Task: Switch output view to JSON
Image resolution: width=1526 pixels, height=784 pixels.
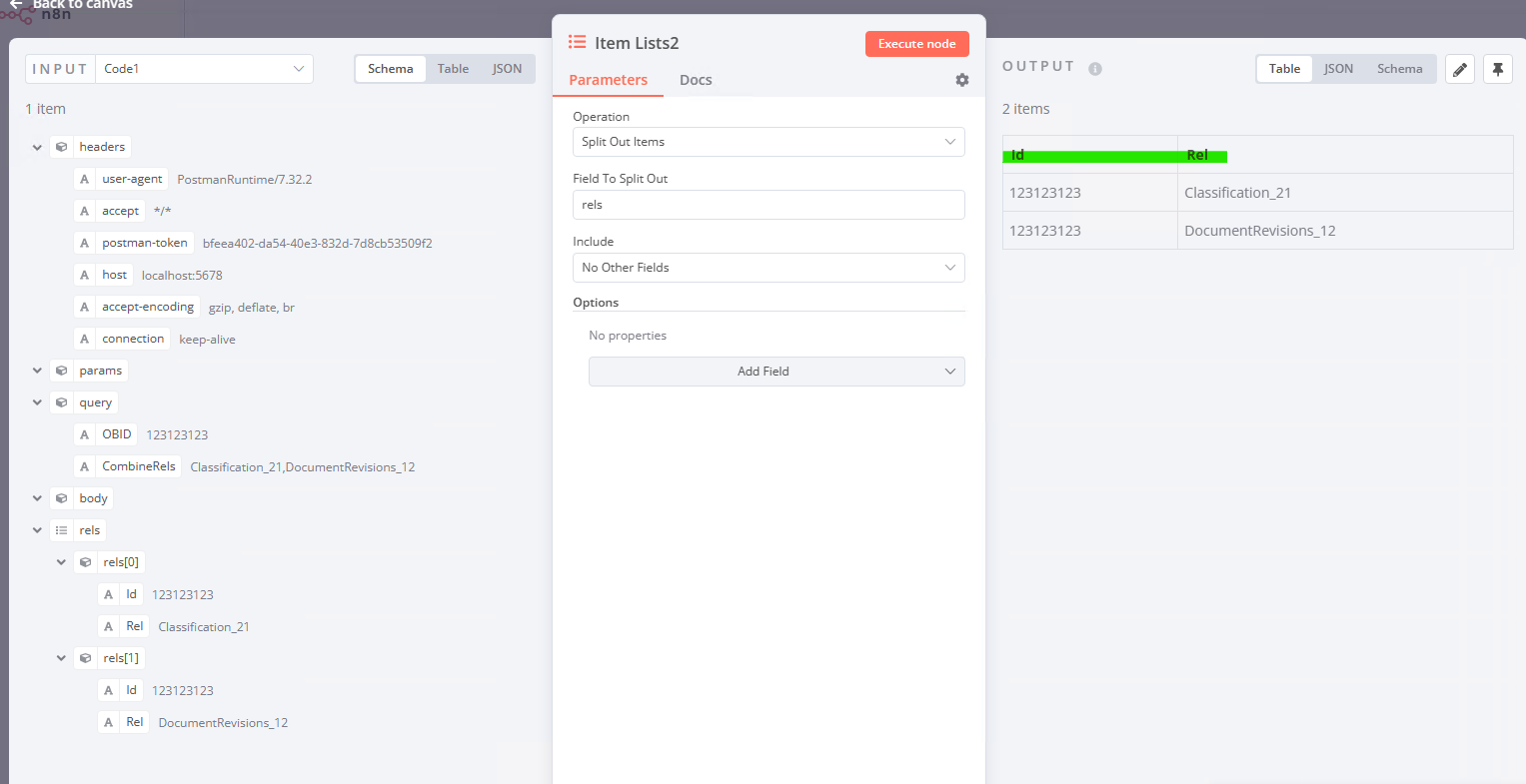Action: tap(1338, 69)
